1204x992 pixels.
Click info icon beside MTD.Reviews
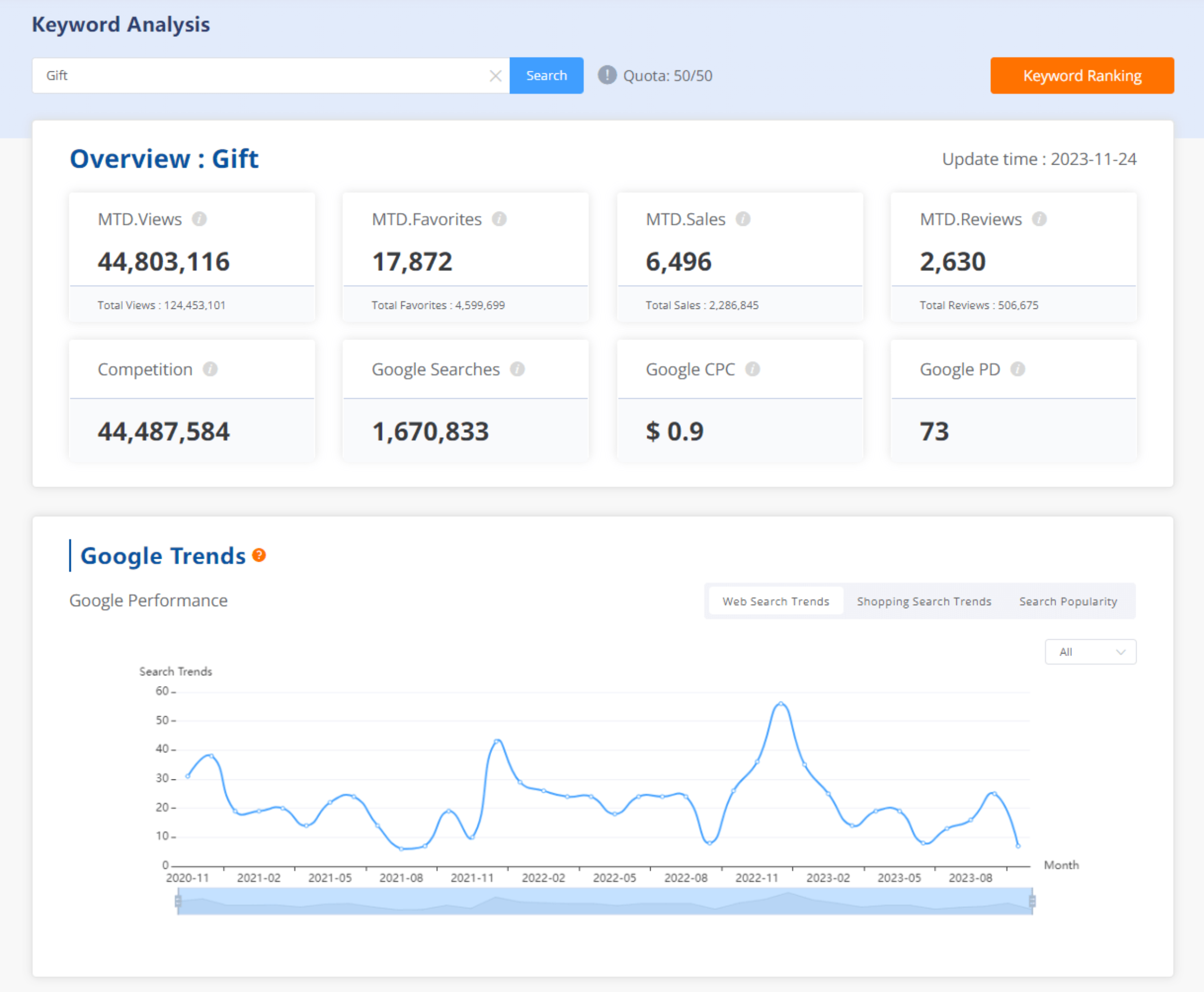pos(1039,219)
